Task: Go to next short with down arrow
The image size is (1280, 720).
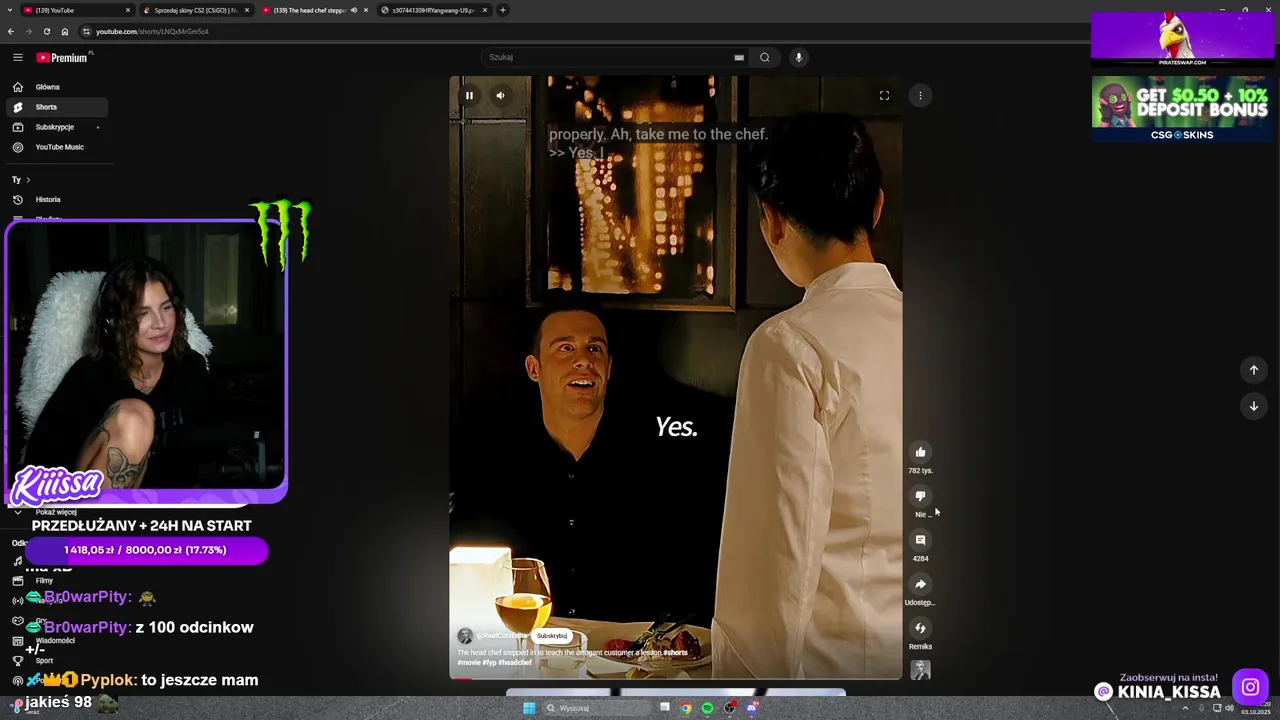Action: pos(1253,406)
